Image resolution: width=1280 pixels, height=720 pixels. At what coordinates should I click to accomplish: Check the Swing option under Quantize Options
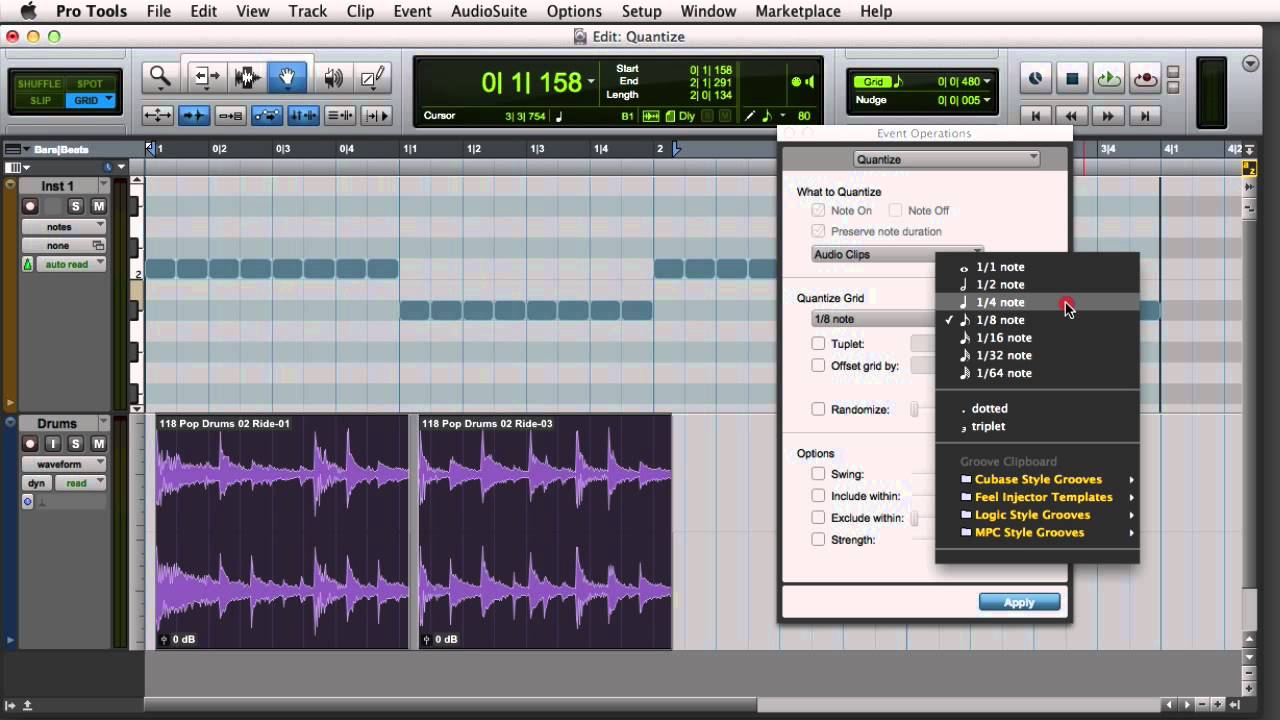coord(818,473)
